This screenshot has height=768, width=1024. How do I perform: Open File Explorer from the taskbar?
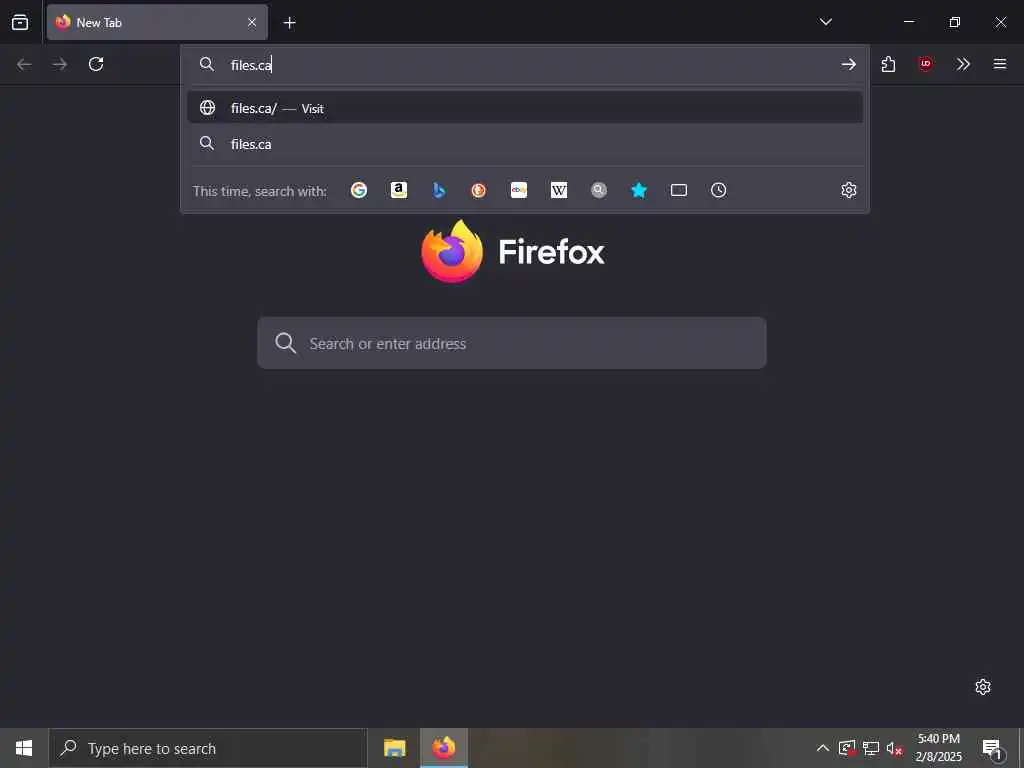pos(394,748)
